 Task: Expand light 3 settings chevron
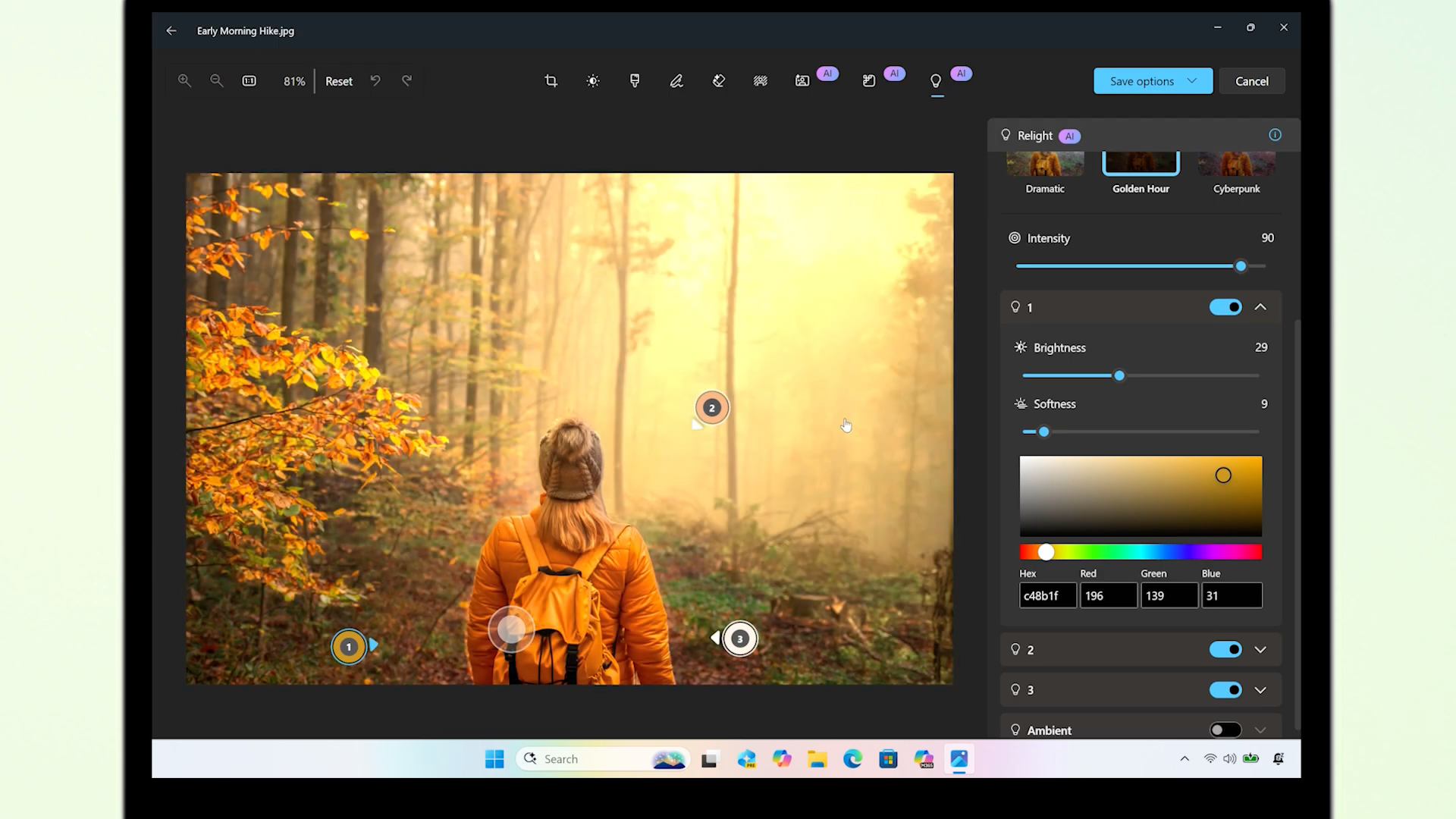coord(1260,690)
